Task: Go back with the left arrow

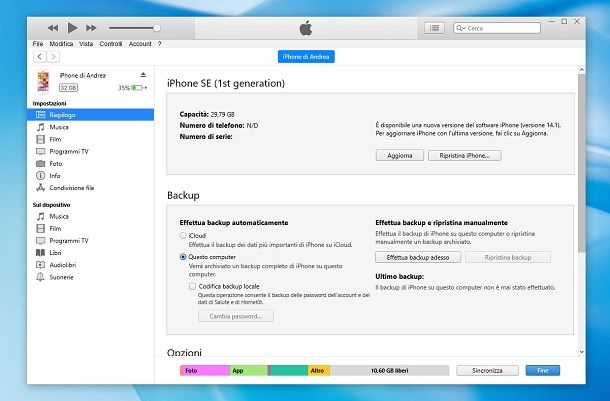Action: tap(40, 57)
